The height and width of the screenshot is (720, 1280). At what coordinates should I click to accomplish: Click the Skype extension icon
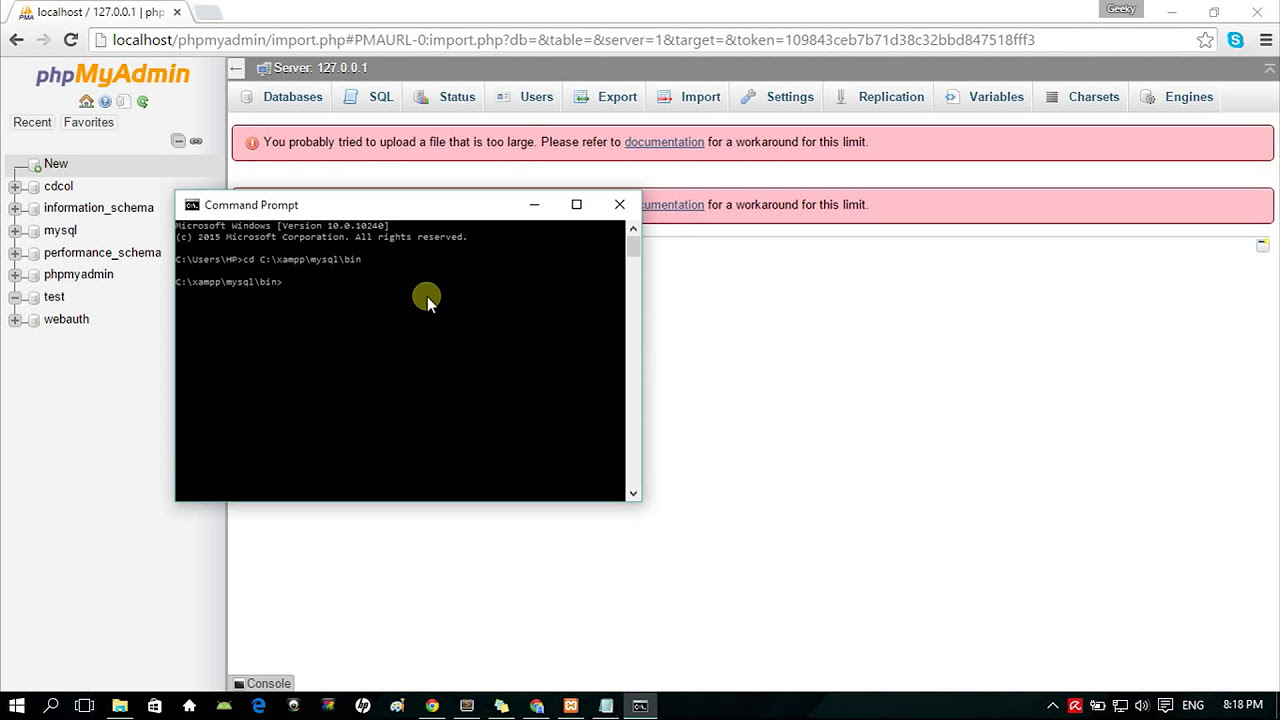[x=1236, y=40]
